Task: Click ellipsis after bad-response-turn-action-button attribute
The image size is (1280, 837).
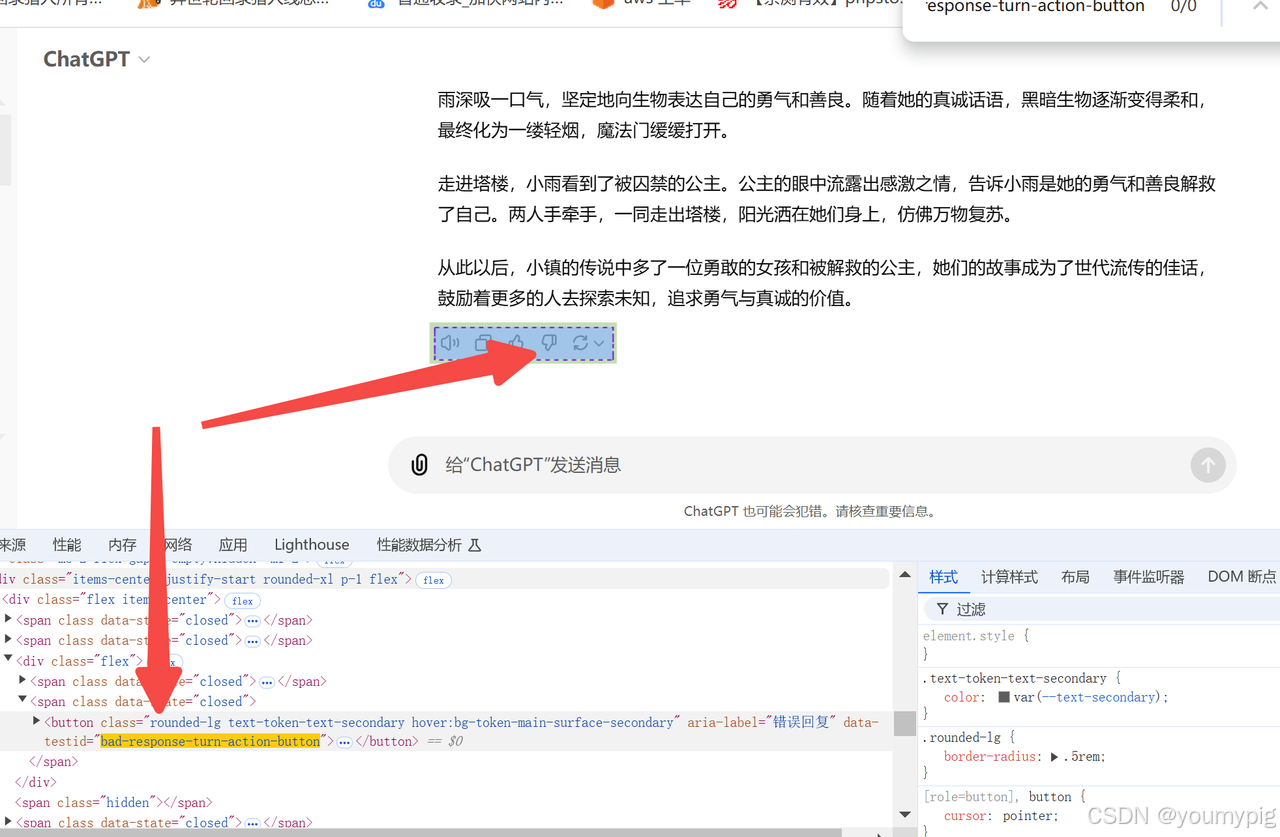Action: [x=344, y=742]
